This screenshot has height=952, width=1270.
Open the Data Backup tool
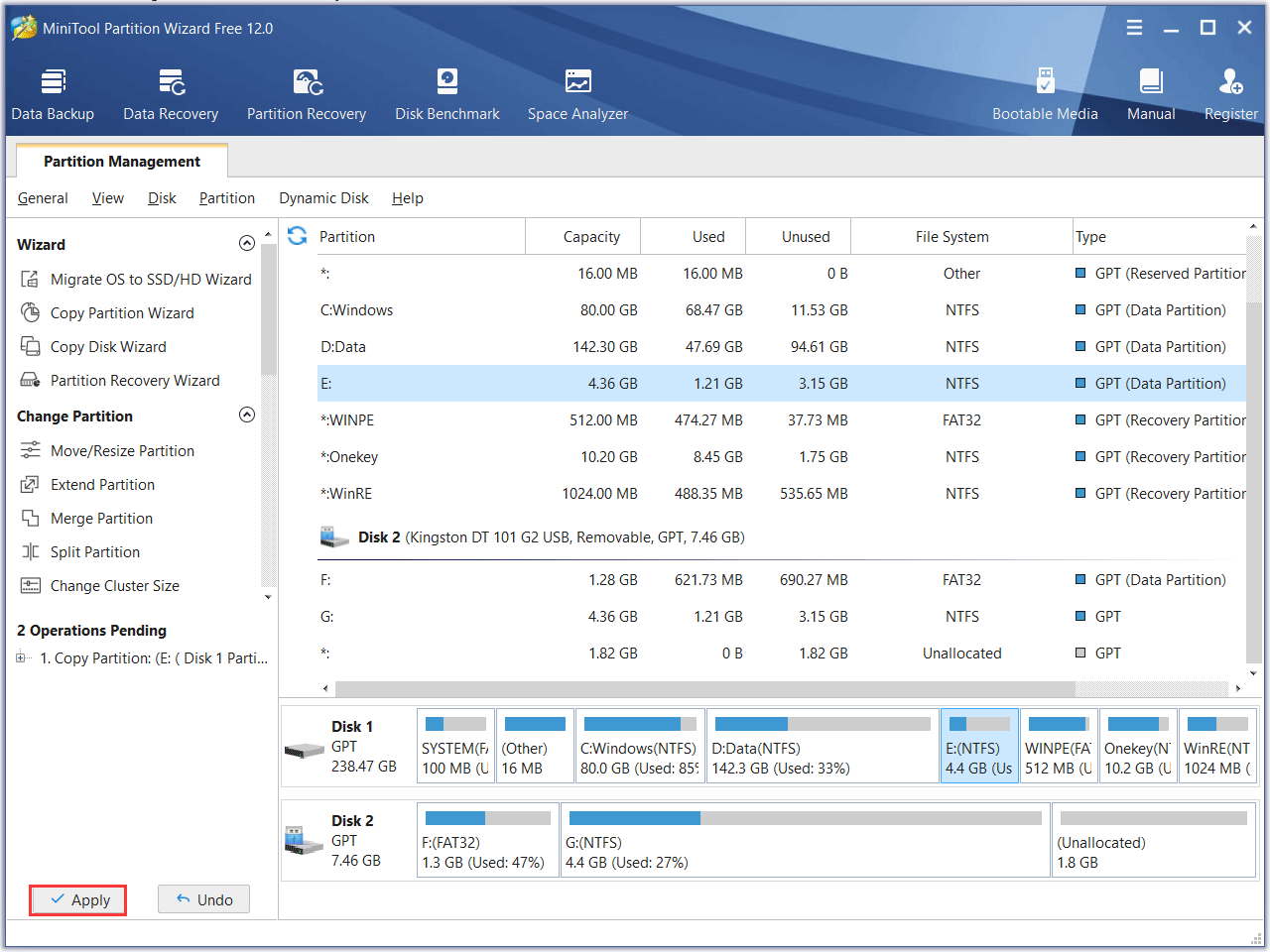[x=53, y=95]
